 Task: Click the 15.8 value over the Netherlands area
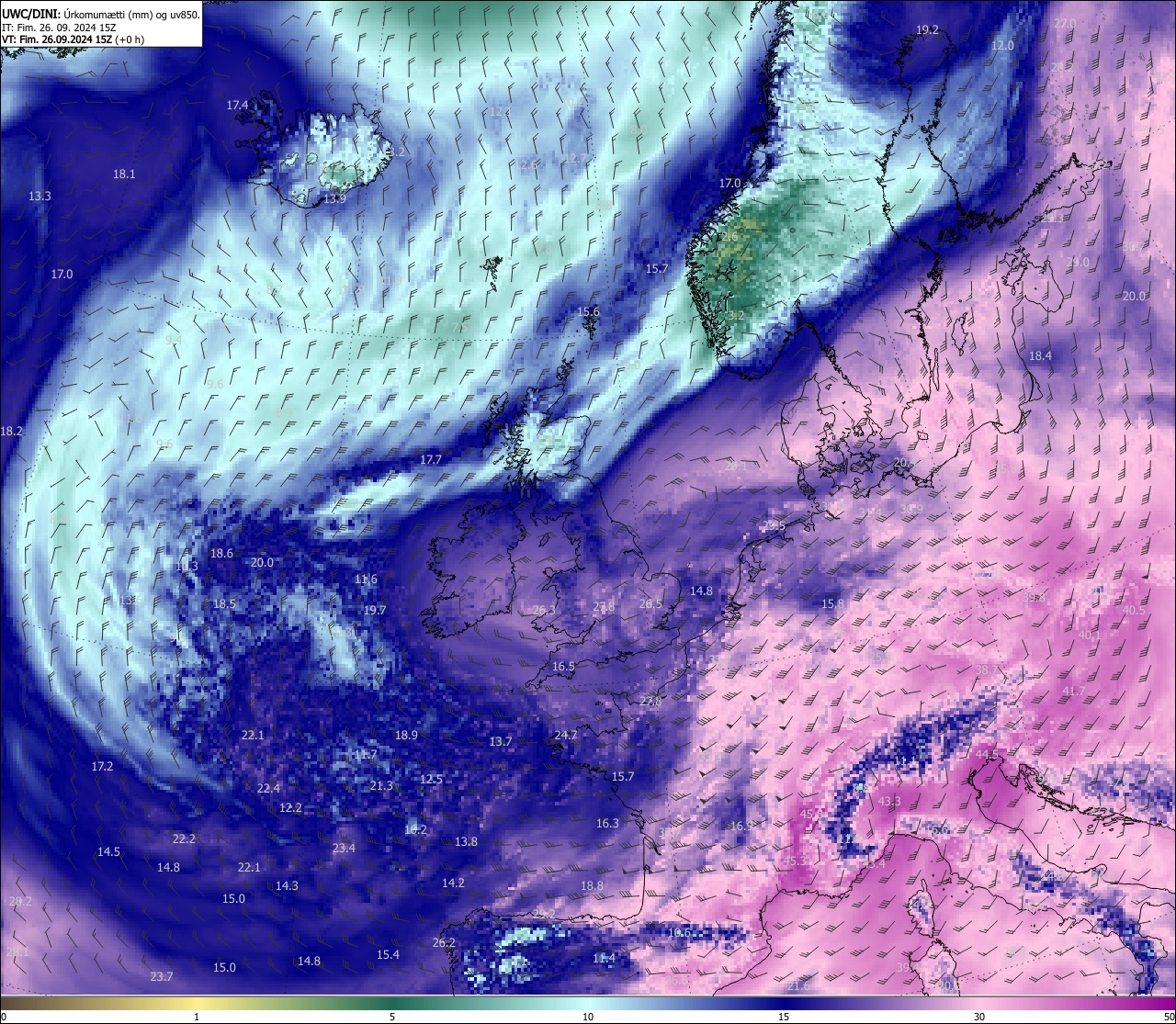pos(832,604)
